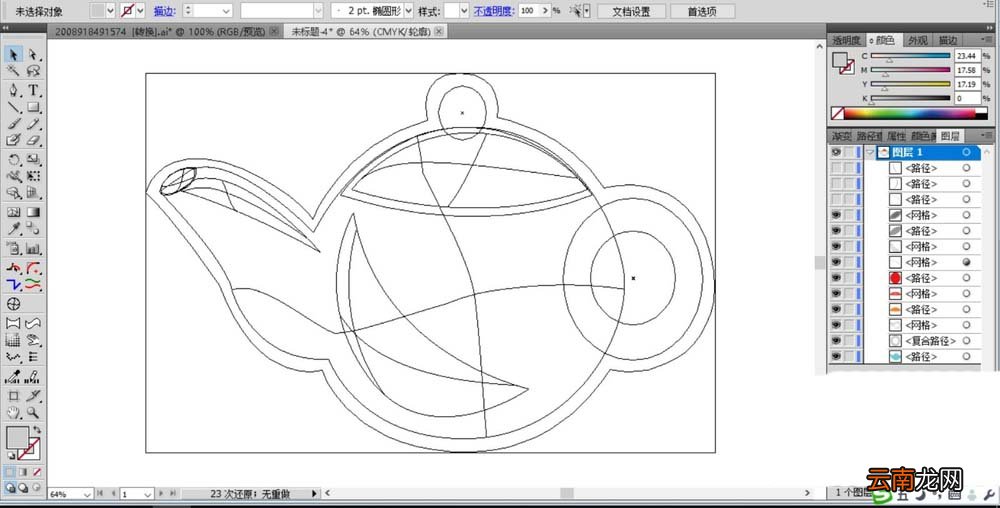Select the Artboard tool
This screenshot has height=508, width=1000.
13,395
